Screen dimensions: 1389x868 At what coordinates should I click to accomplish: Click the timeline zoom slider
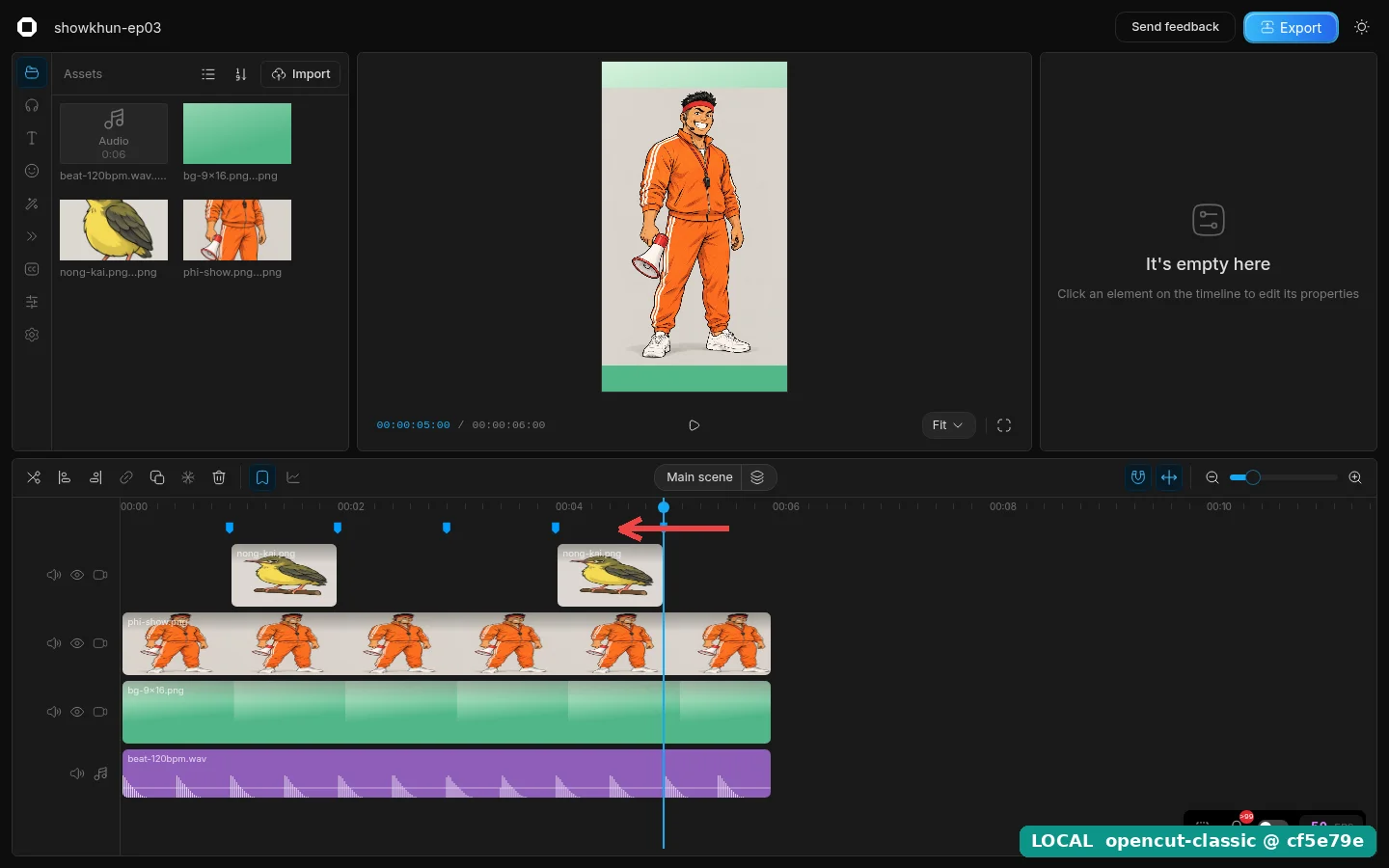pyautogui.click(x=1284, y=477)
